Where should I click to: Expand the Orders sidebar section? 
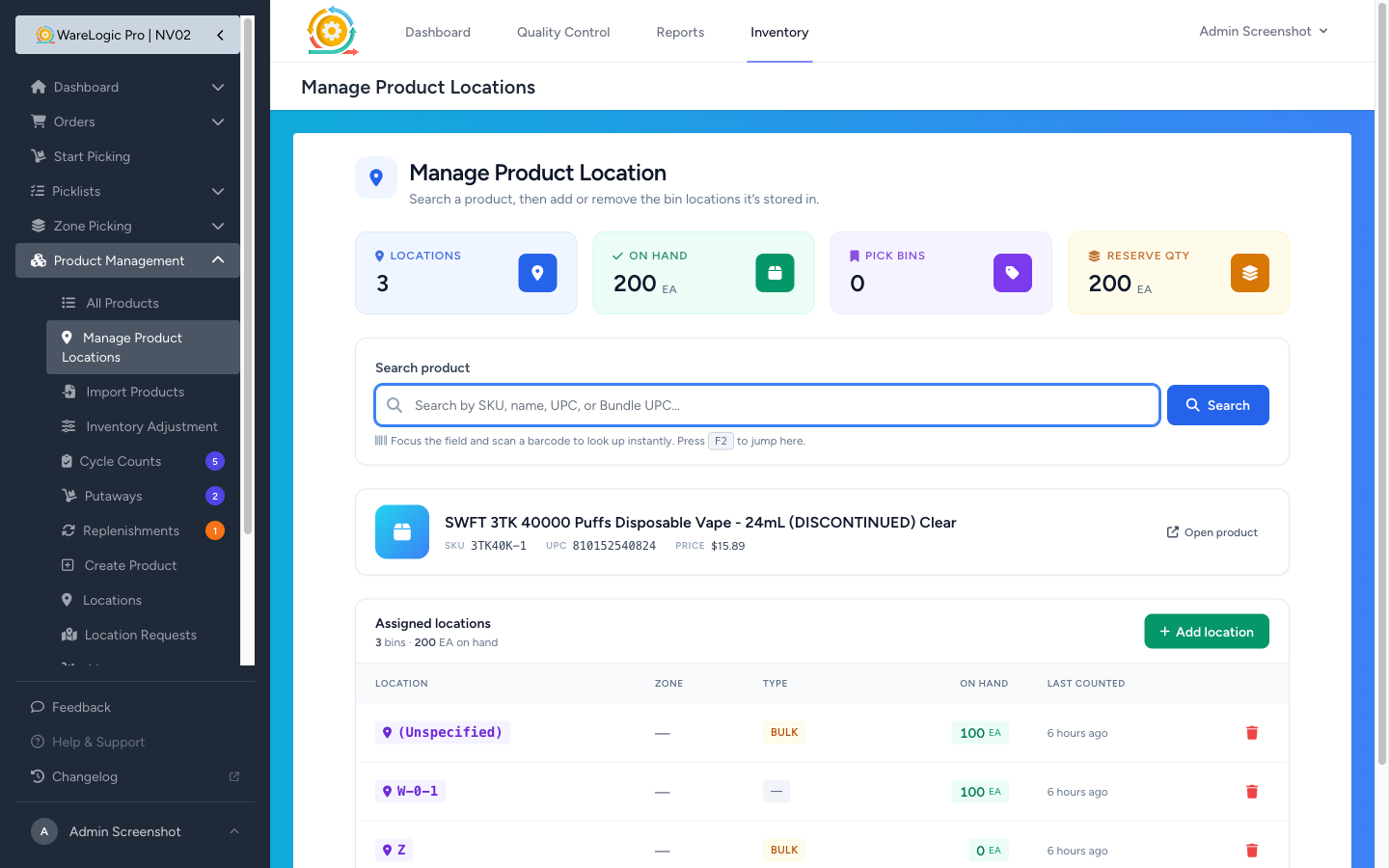tap(218, 122)
